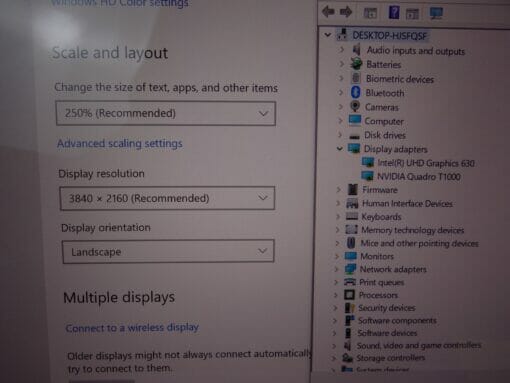Click the Firmware chip icon
The image size is (510, 383).
pos(352,189)
